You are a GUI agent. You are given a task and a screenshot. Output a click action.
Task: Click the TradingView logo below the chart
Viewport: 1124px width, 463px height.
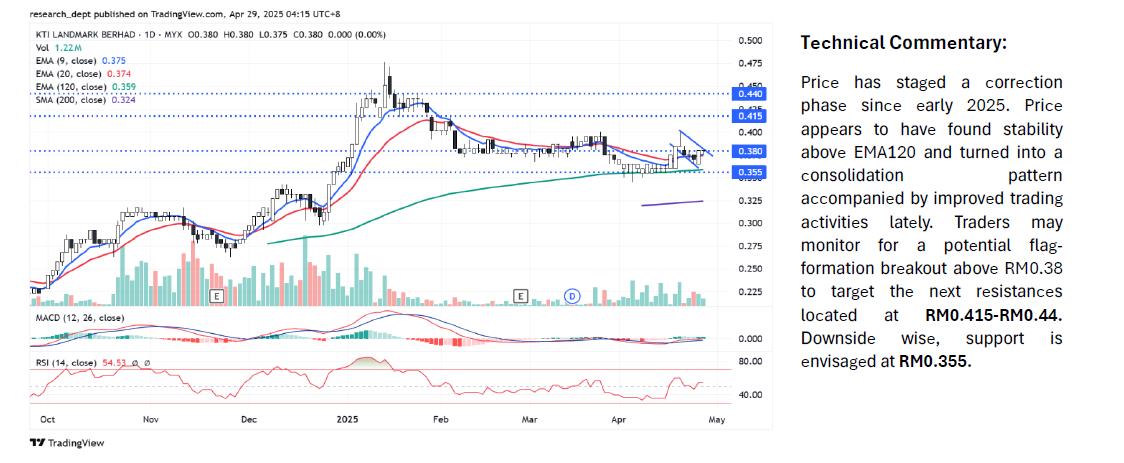point(67,443)
